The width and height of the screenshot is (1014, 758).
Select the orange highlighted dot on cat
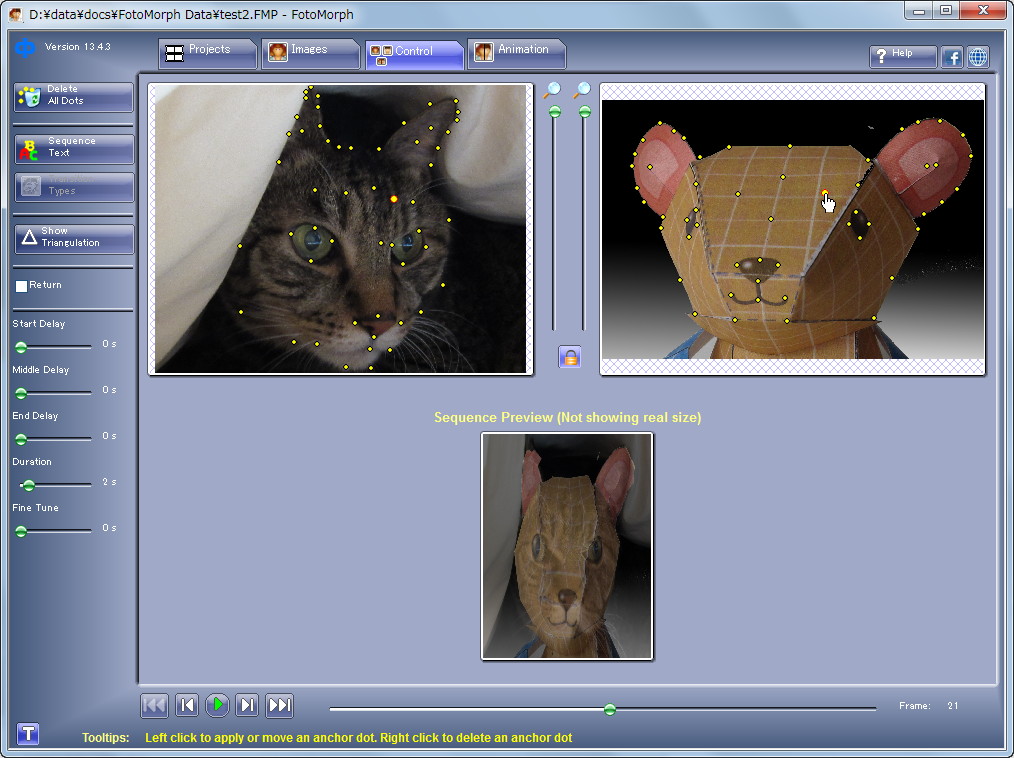click(x=393, y=199)
